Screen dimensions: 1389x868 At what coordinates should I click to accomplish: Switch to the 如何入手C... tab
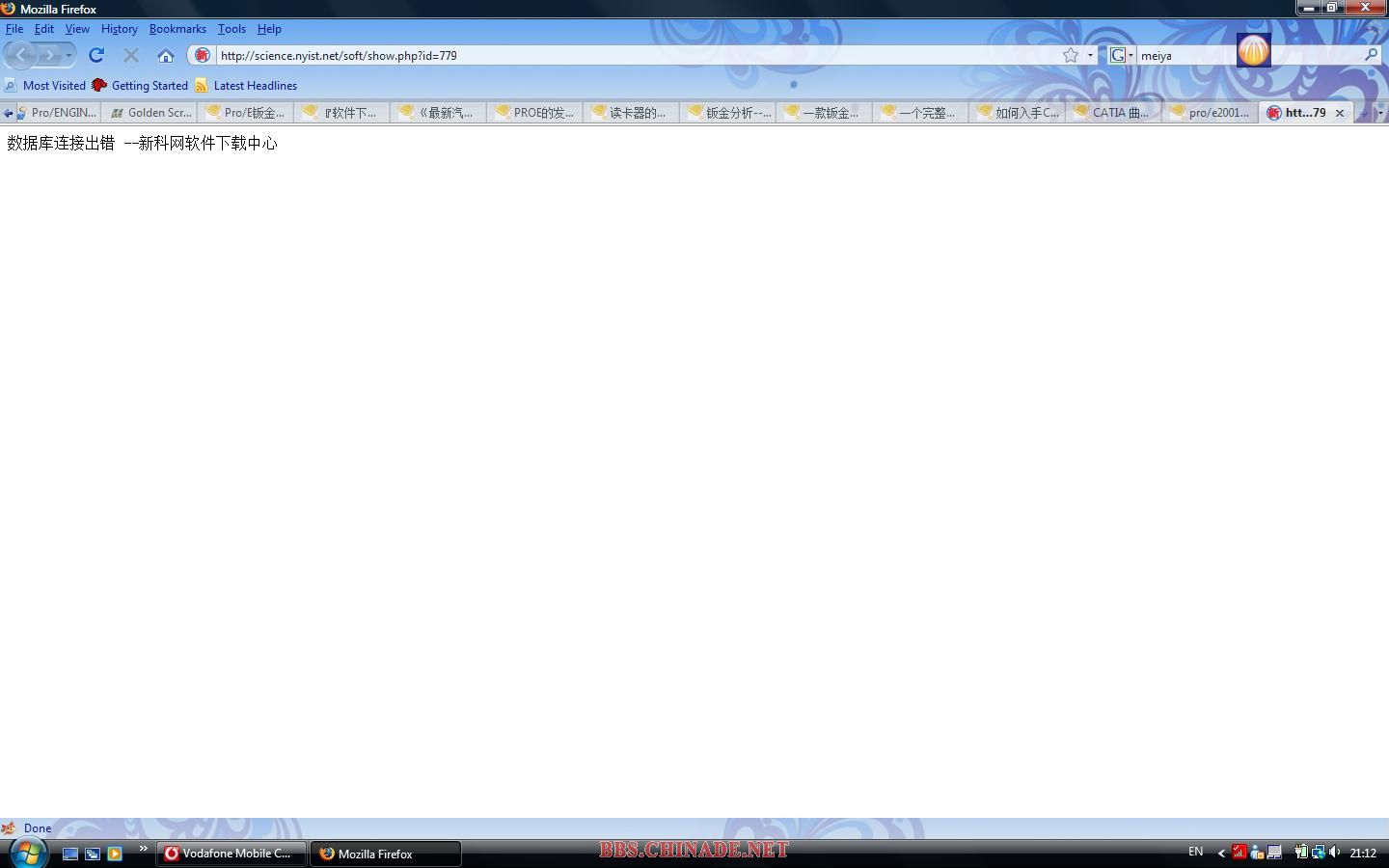coord(1018,113)
